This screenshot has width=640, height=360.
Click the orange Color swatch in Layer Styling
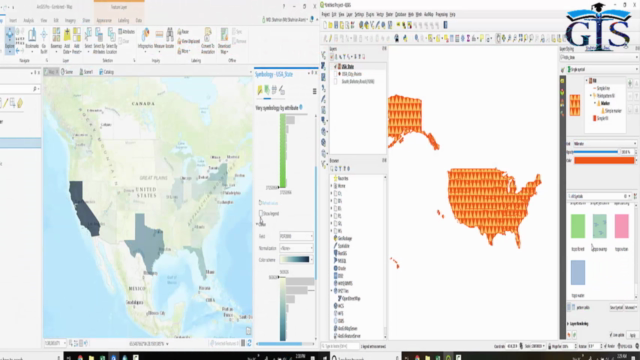point(604,160)
